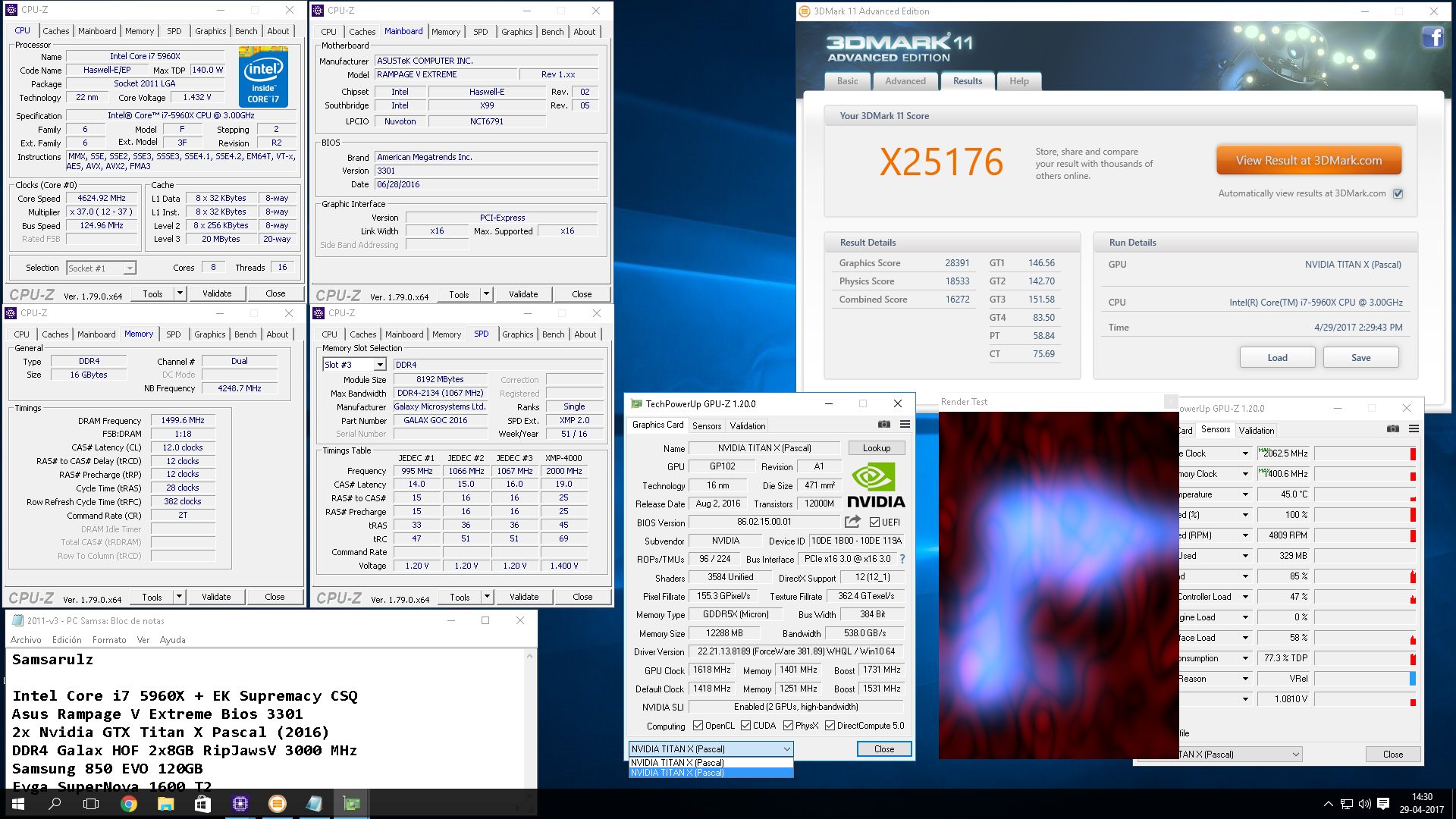Click the 3DMark orange icon on the taskbar
This screenshot has height=819, width=1456.
point(278,804)
